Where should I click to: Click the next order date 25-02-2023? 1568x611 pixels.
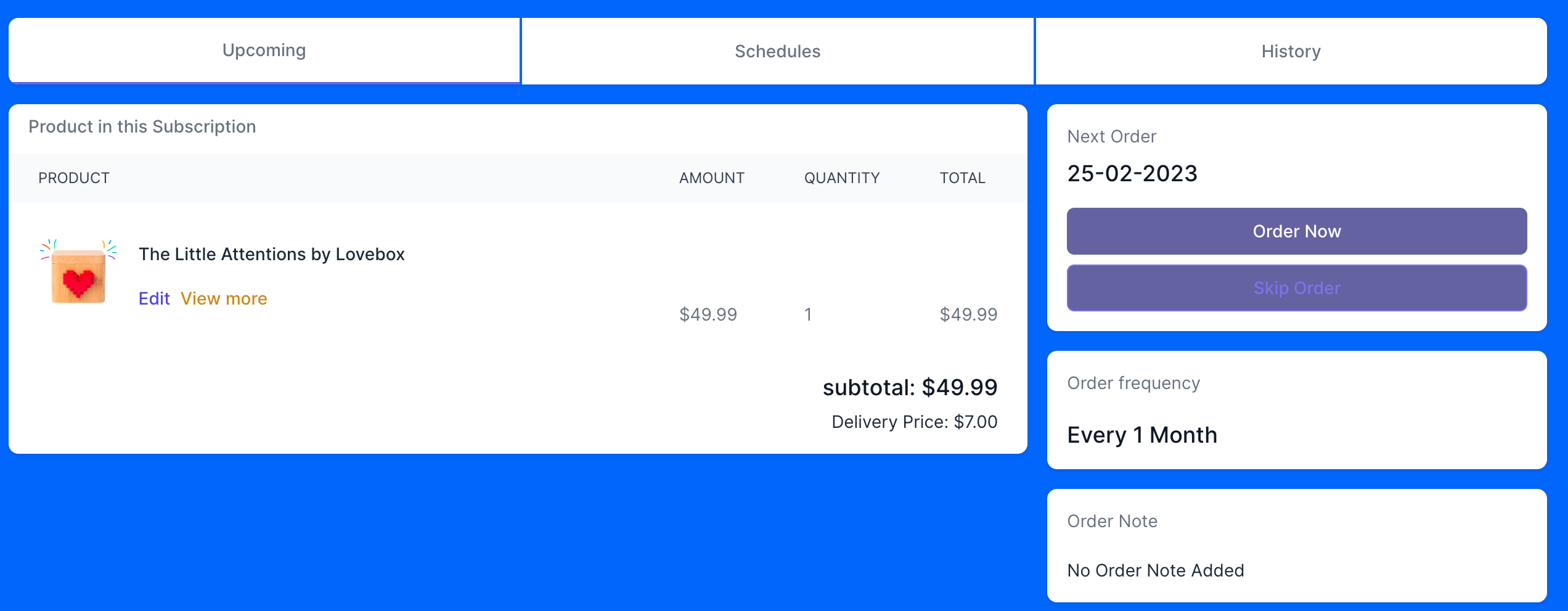tap(1132, 173)
